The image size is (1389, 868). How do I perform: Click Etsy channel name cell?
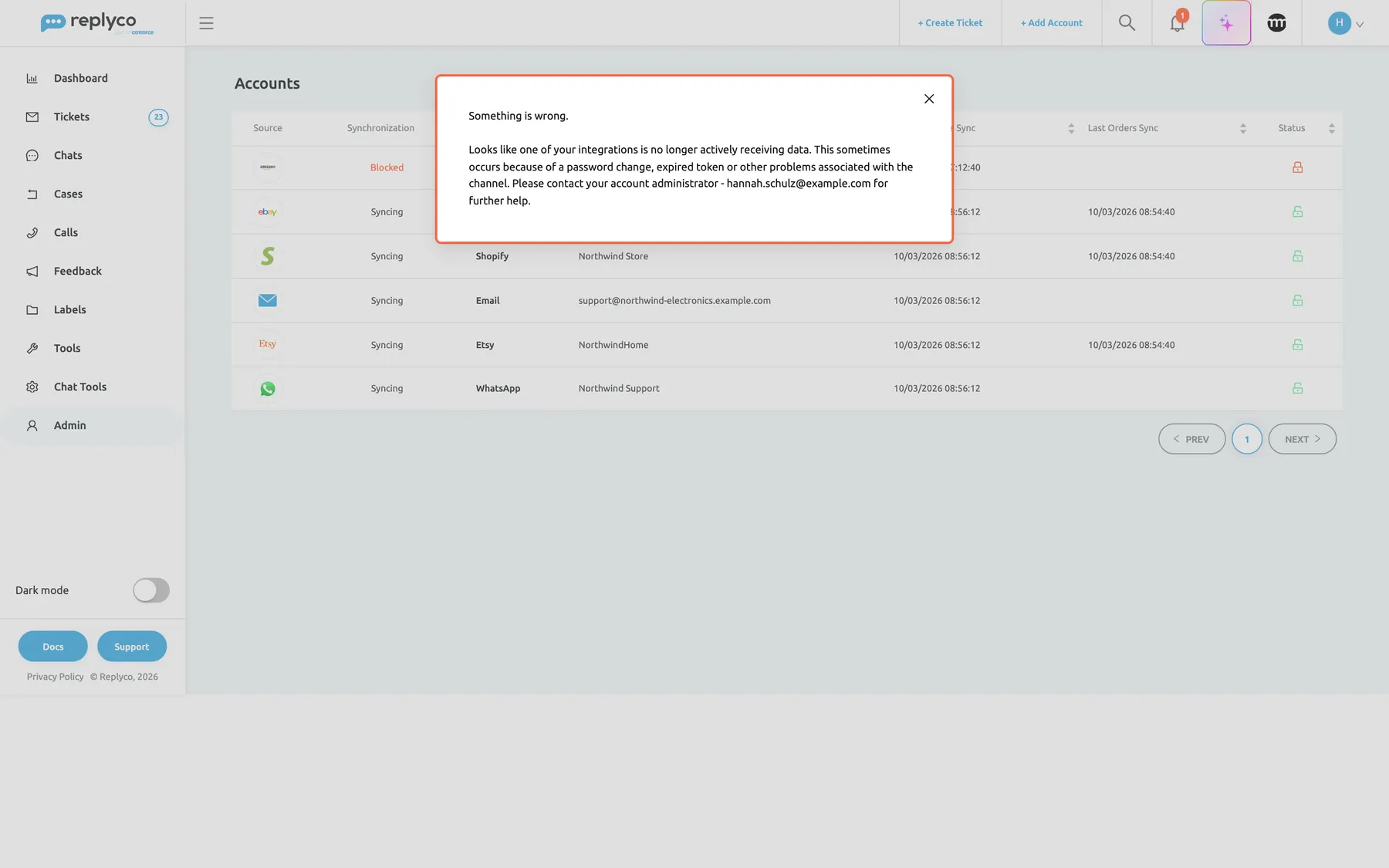(485, 345)
